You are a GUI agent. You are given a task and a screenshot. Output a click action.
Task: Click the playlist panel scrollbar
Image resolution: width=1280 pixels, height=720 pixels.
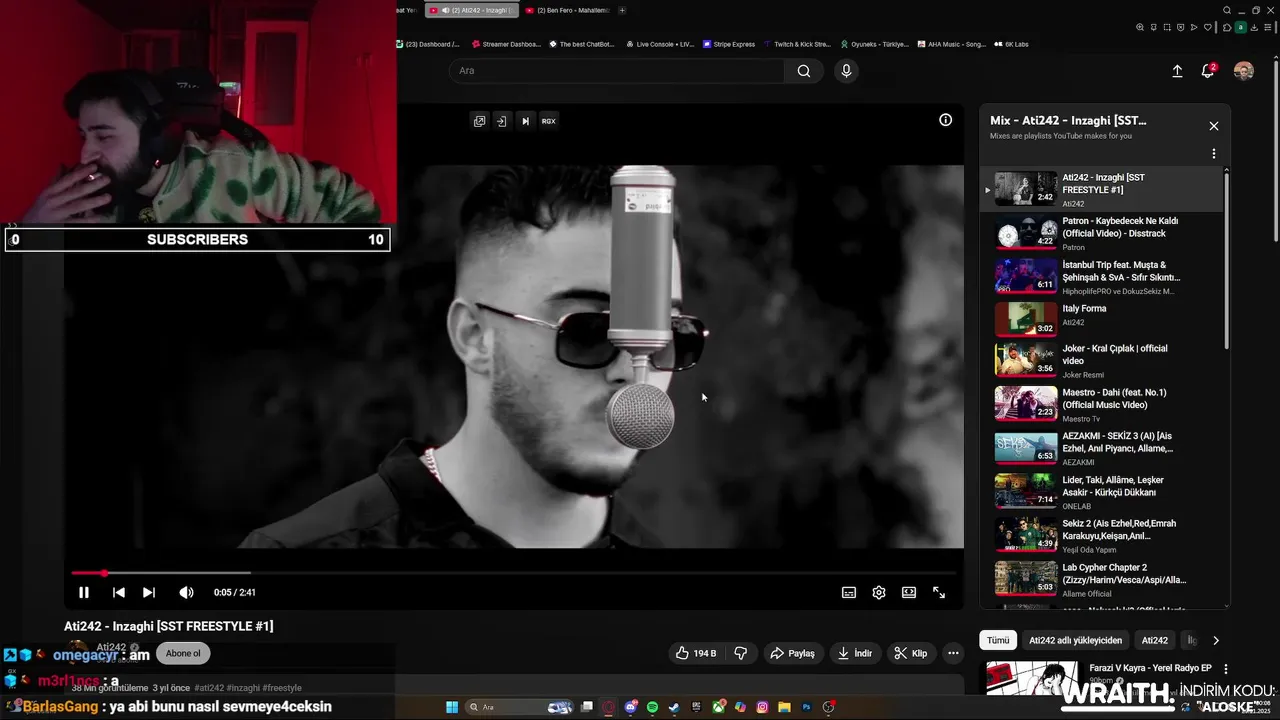tap(1227, 260)
